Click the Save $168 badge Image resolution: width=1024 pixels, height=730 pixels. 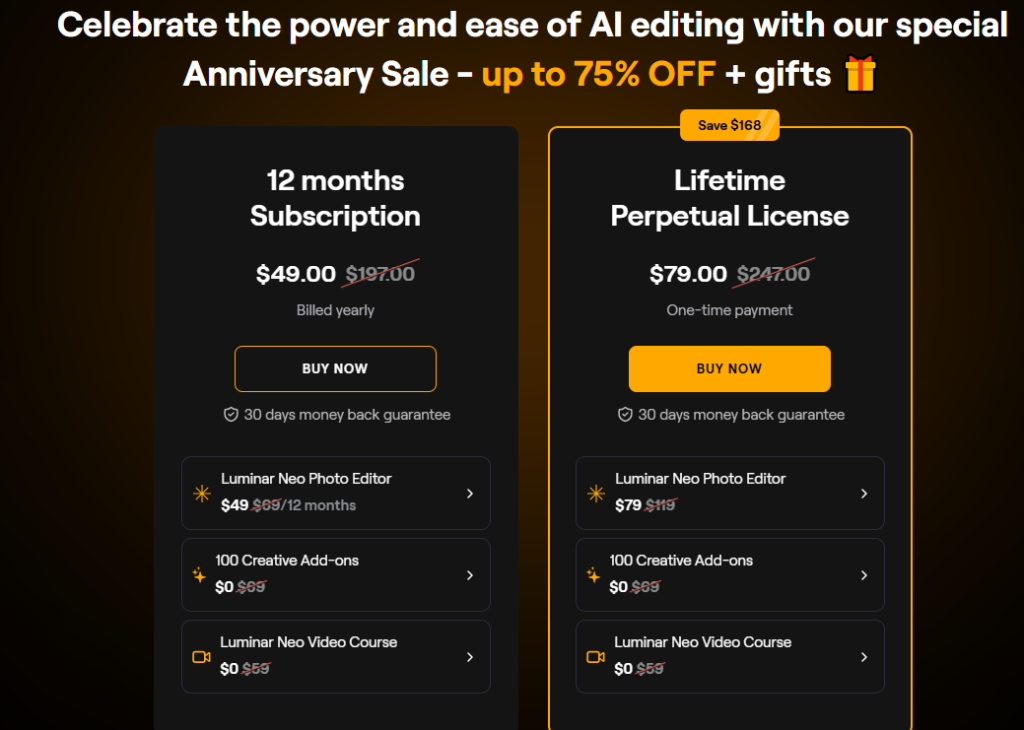(x=729, y=125)
